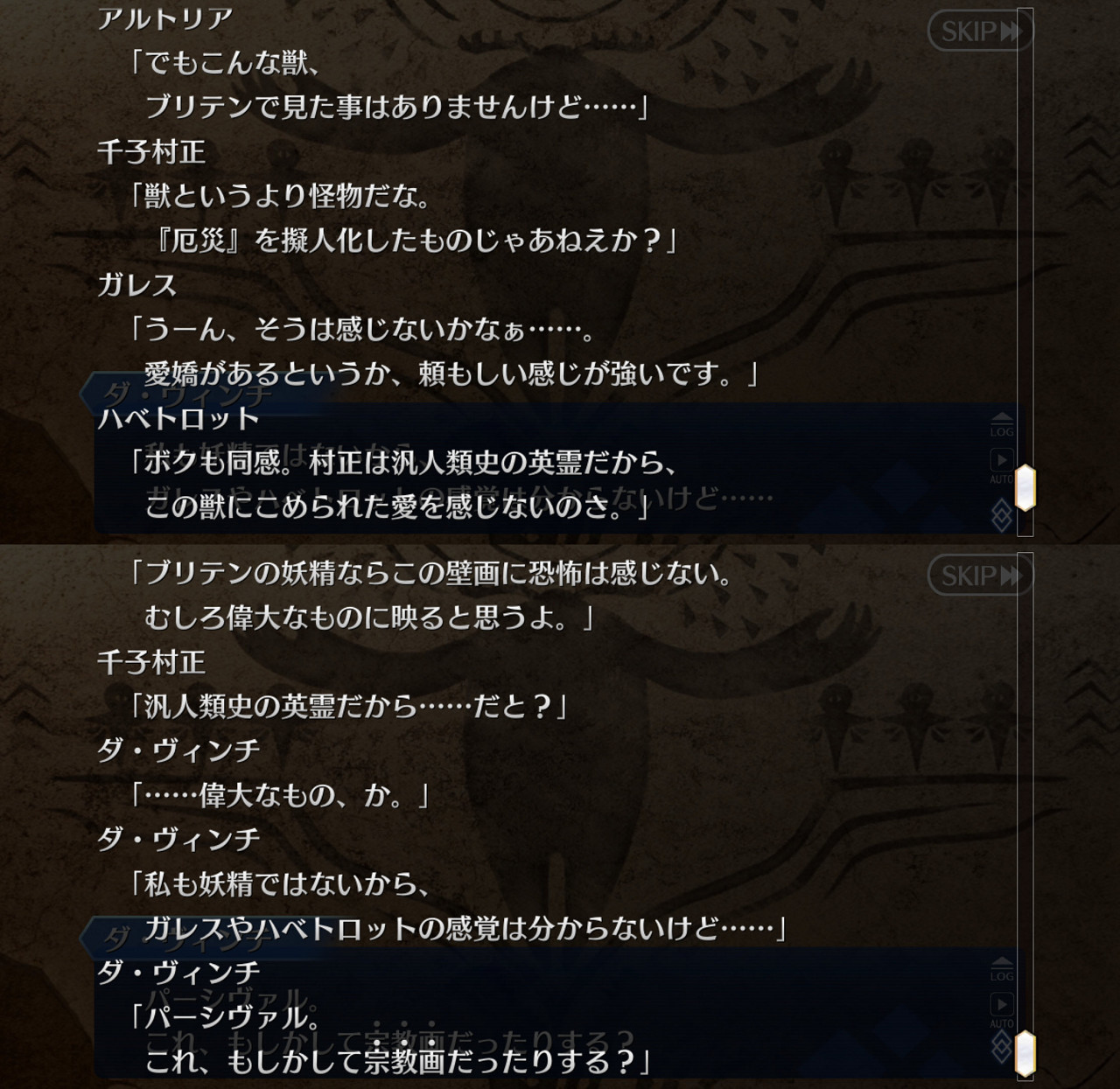The width and height of the screenshot is (1120, 1089).
Task: Open the LOG icon in the upper panel
Action: (1002, 425)
